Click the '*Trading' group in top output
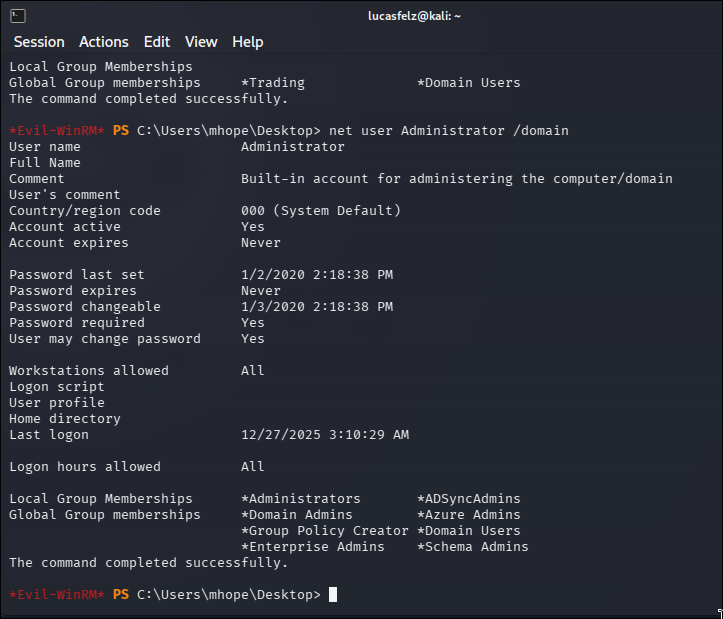 point(273,83)
